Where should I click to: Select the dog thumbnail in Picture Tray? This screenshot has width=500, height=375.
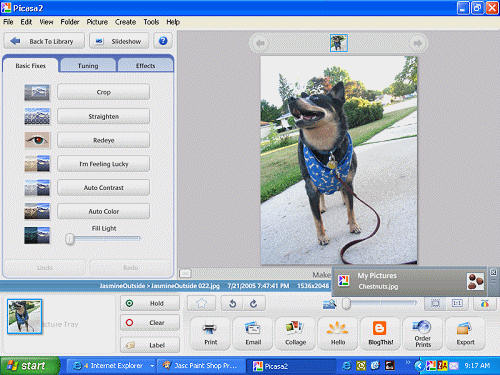click(24, 316)
